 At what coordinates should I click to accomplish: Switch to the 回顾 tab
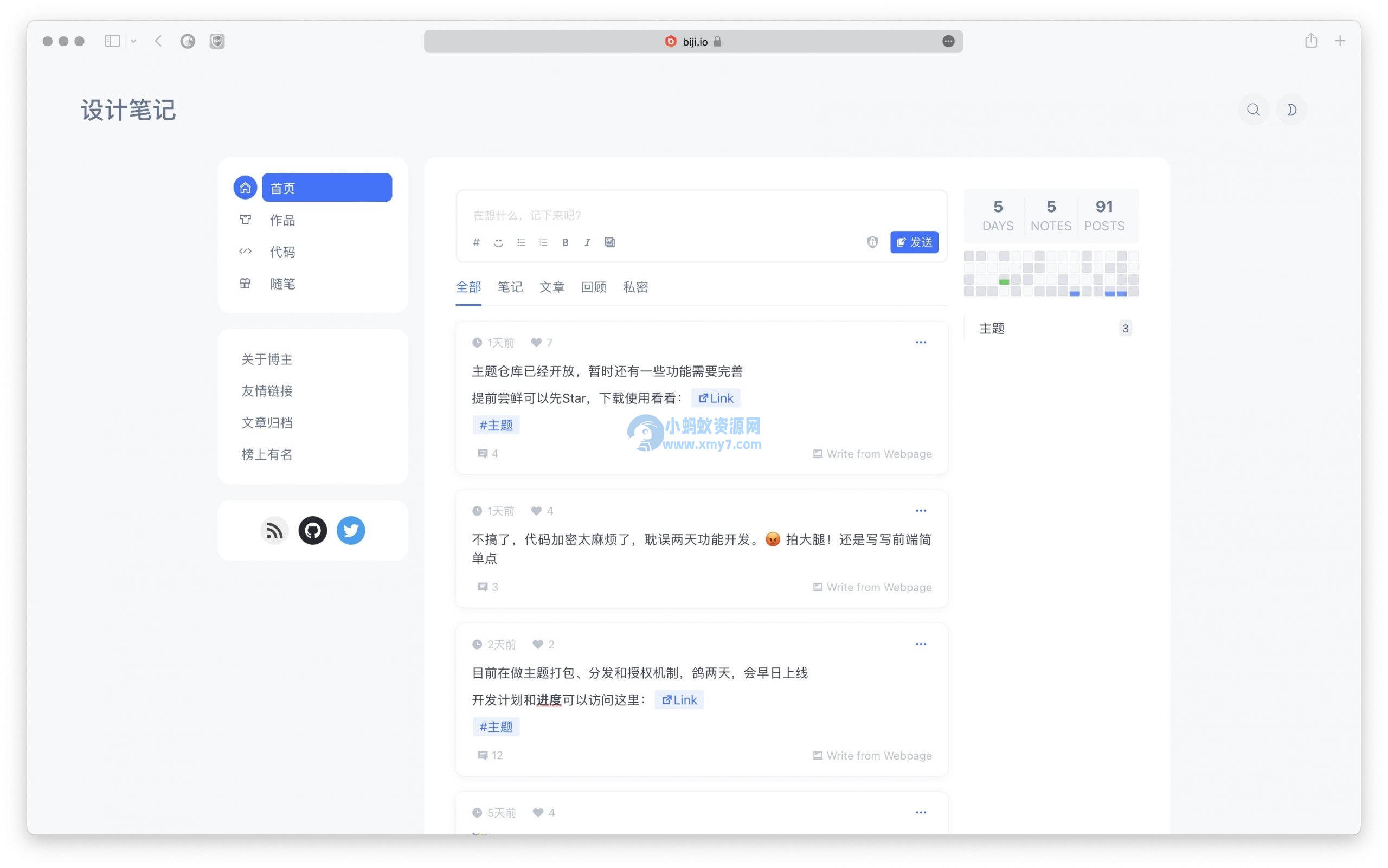point(594,287)
